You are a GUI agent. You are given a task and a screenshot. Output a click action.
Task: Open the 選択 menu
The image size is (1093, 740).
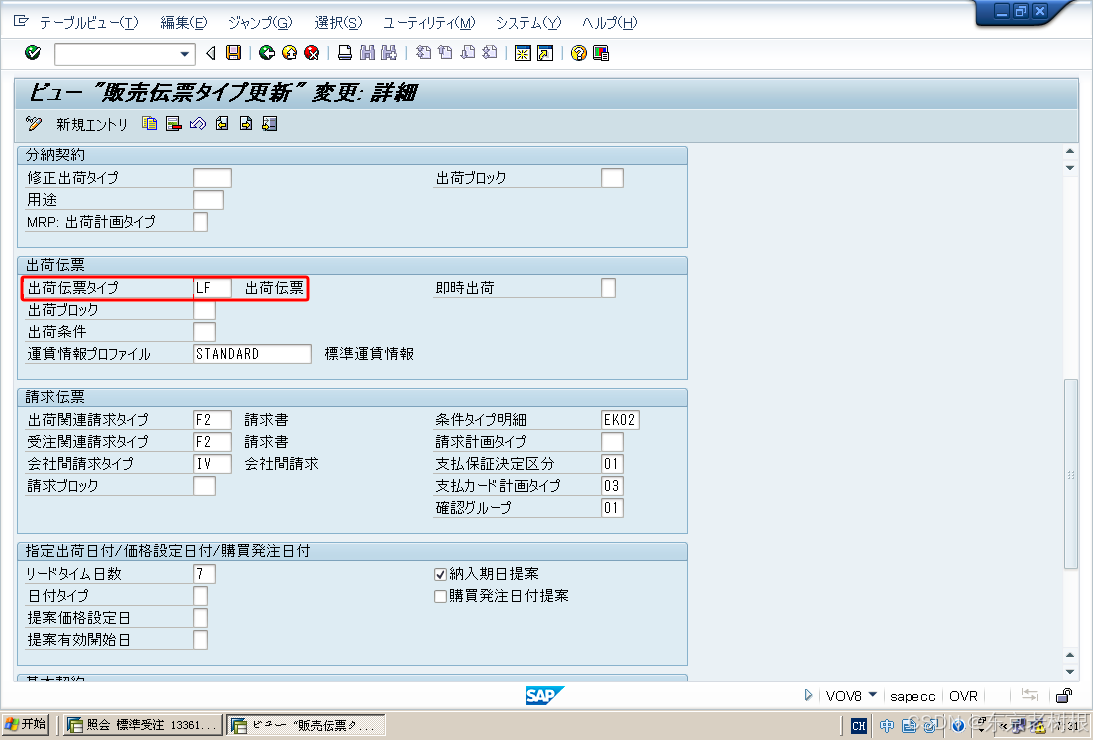point(338,23)
